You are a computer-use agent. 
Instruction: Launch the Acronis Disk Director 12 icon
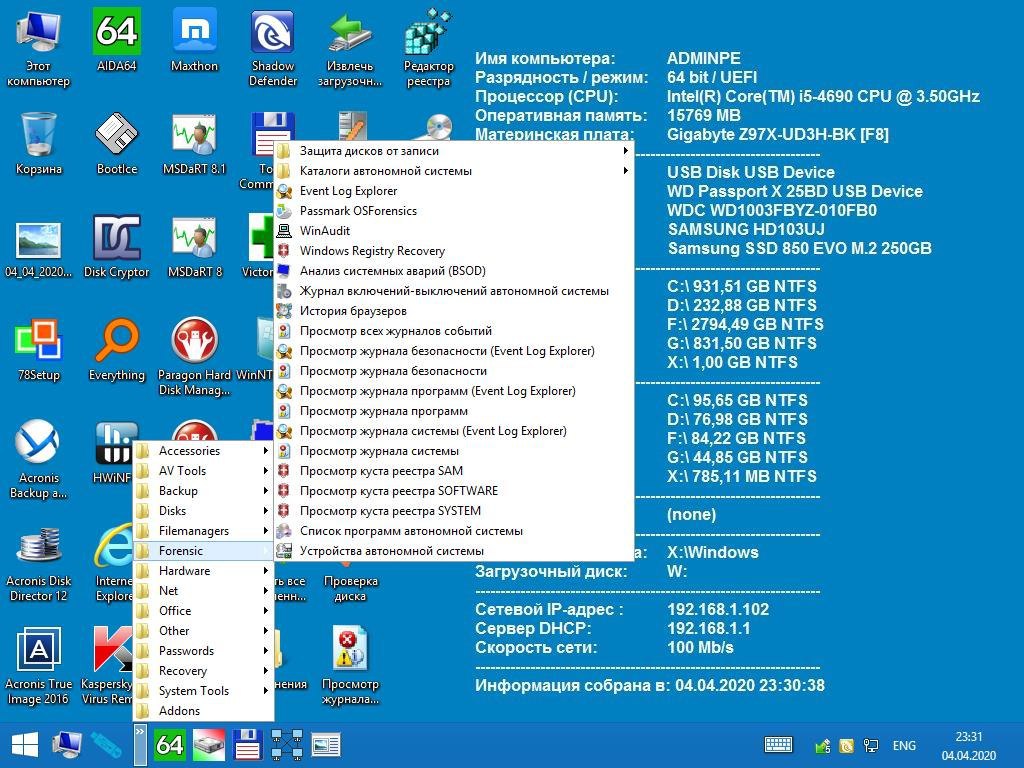coord(39,562)
